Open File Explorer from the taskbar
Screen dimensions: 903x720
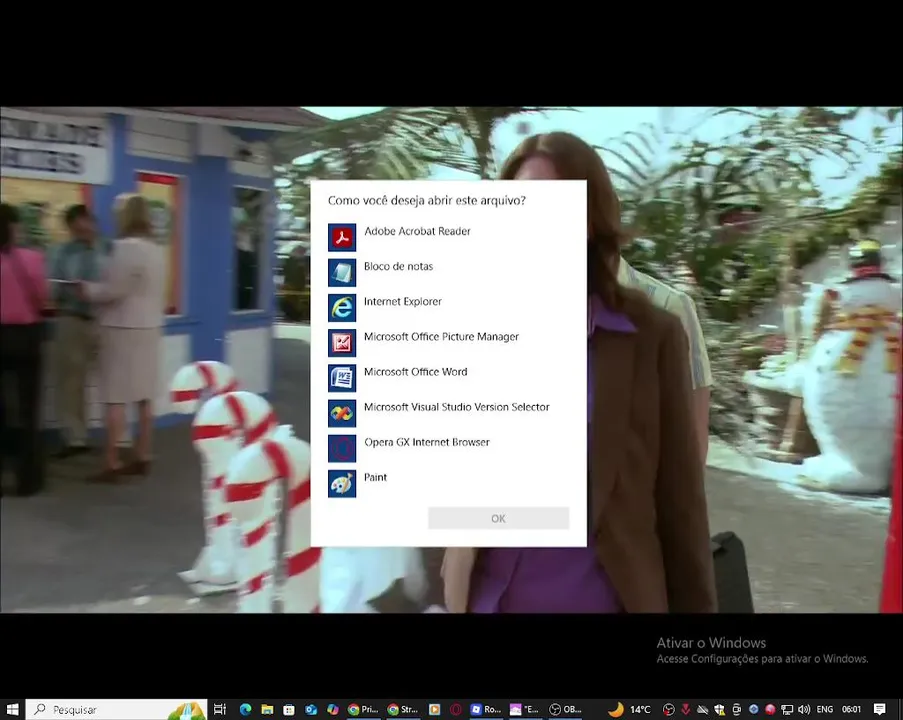pyautogui.click(x=267, y=709)
